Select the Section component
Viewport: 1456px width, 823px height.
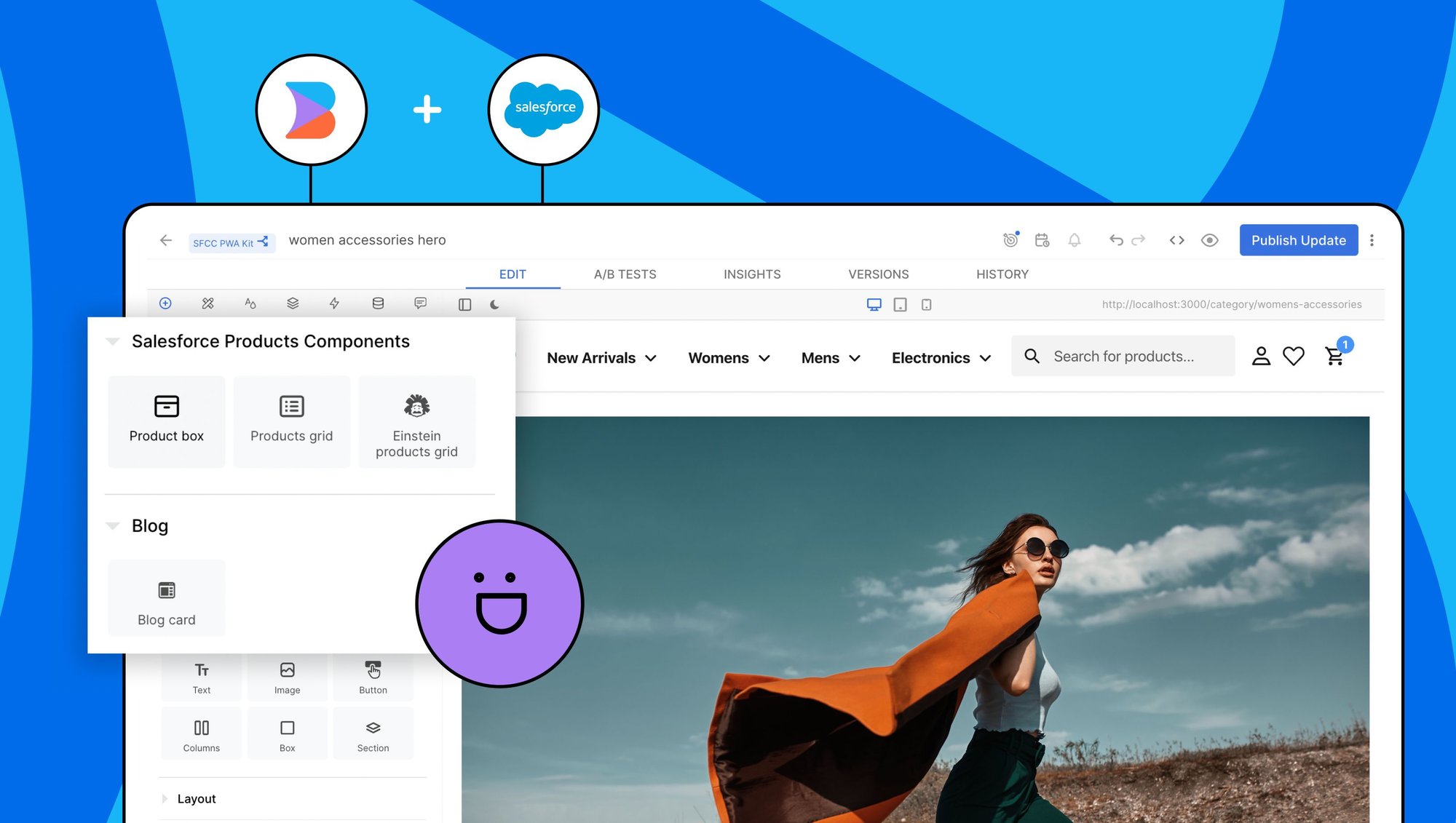coord(373,733)
